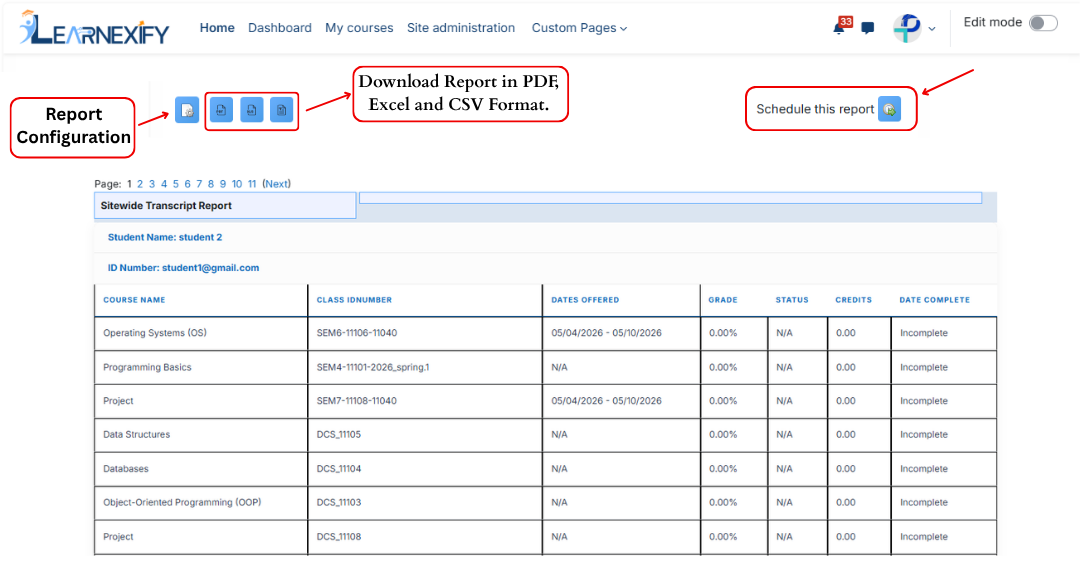Toggle Edit mode switch
1080x566 pixels.
click(1043, 23)
